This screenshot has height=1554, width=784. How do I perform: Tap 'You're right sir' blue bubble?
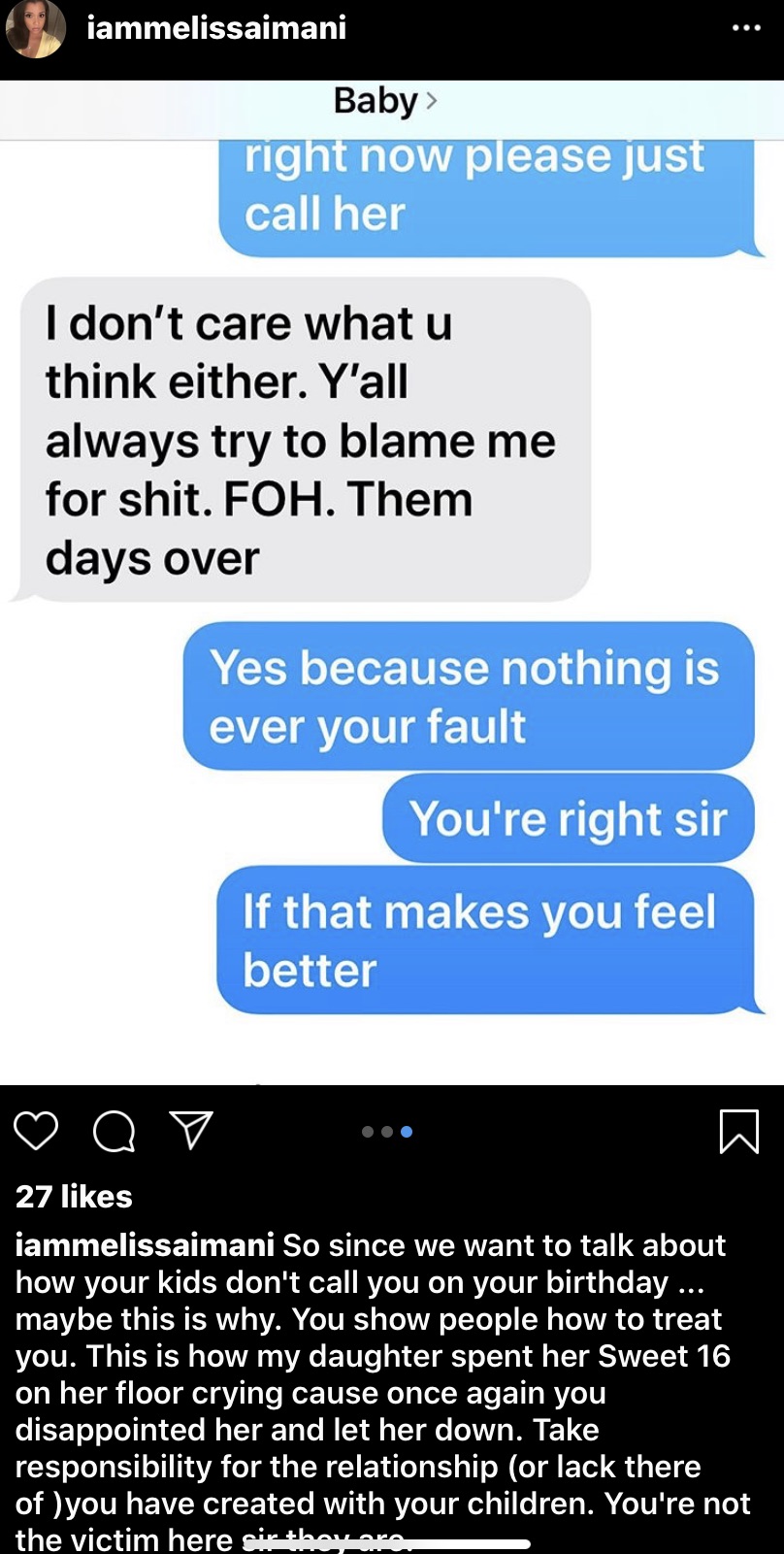[x=568, y=818]
